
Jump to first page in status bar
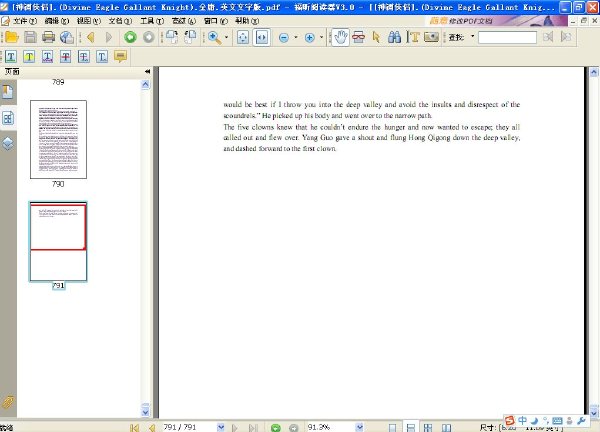pos(135,428)
